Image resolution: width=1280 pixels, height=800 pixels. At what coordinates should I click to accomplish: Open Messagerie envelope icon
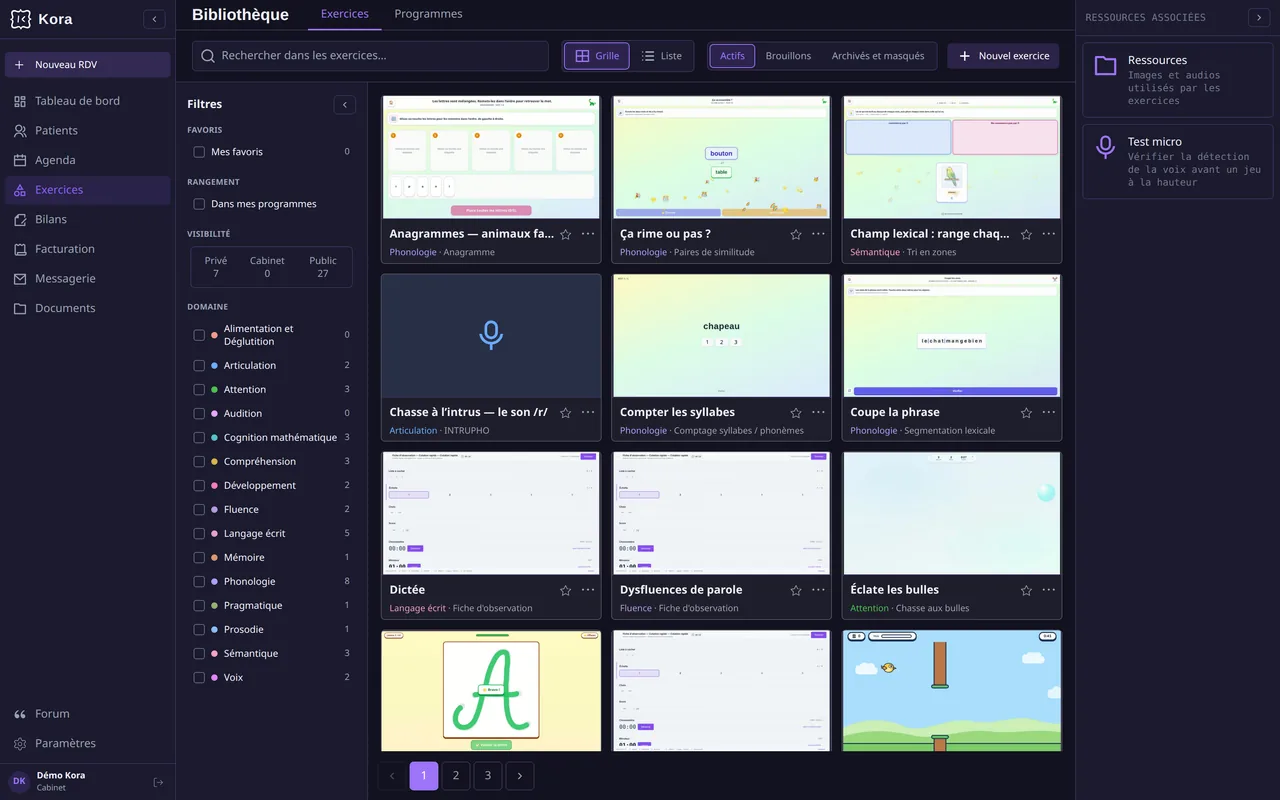(20, 278)
